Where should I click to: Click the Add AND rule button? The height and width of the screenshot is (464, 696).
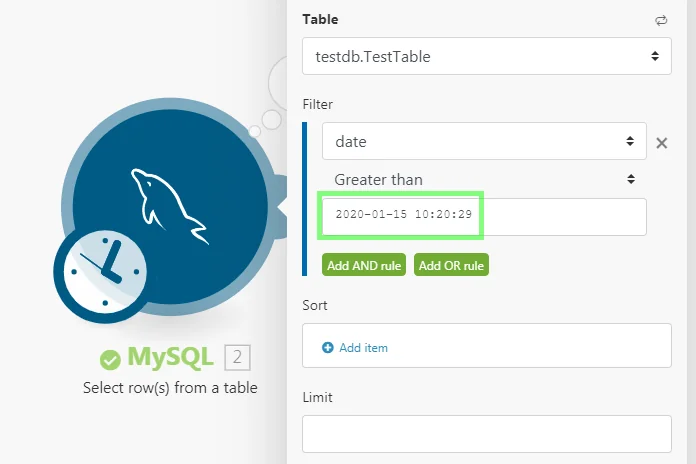click(364, 265)
